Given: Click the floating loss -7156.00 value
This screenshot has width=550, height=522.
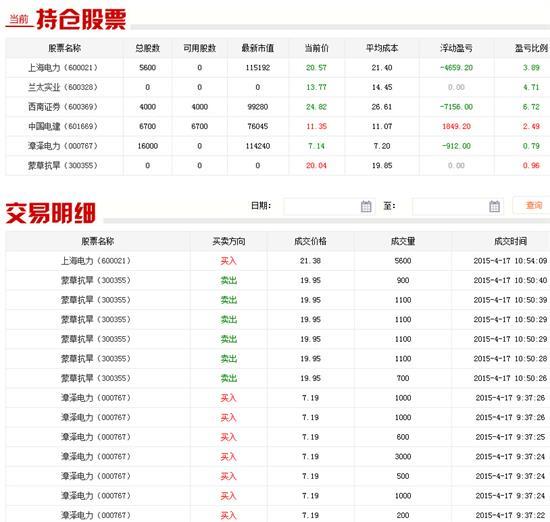Looking at the screenshot, I should [456, 107].
